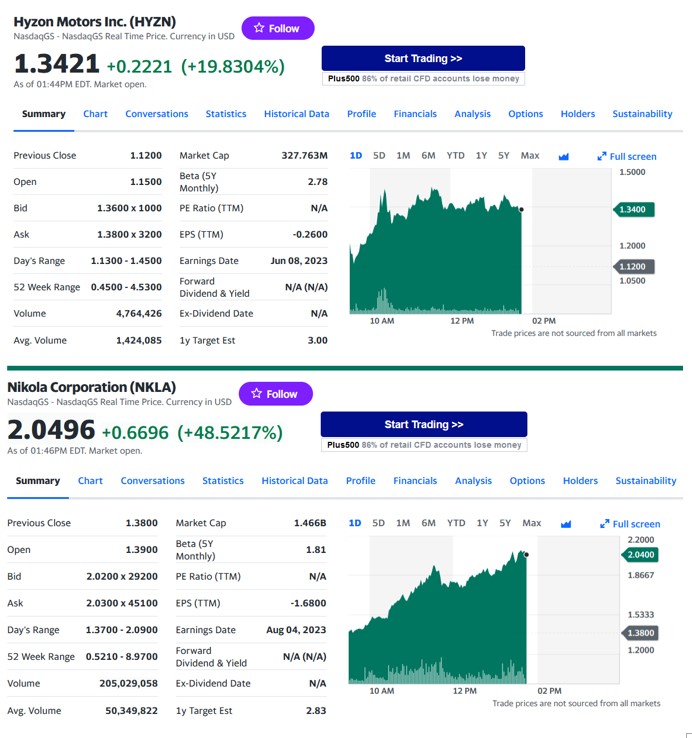This screenshot has height=738, width=692.
Task: Switch Hyzon chart to YTD range
Action: pyautogui.click(x=455, y=156)
